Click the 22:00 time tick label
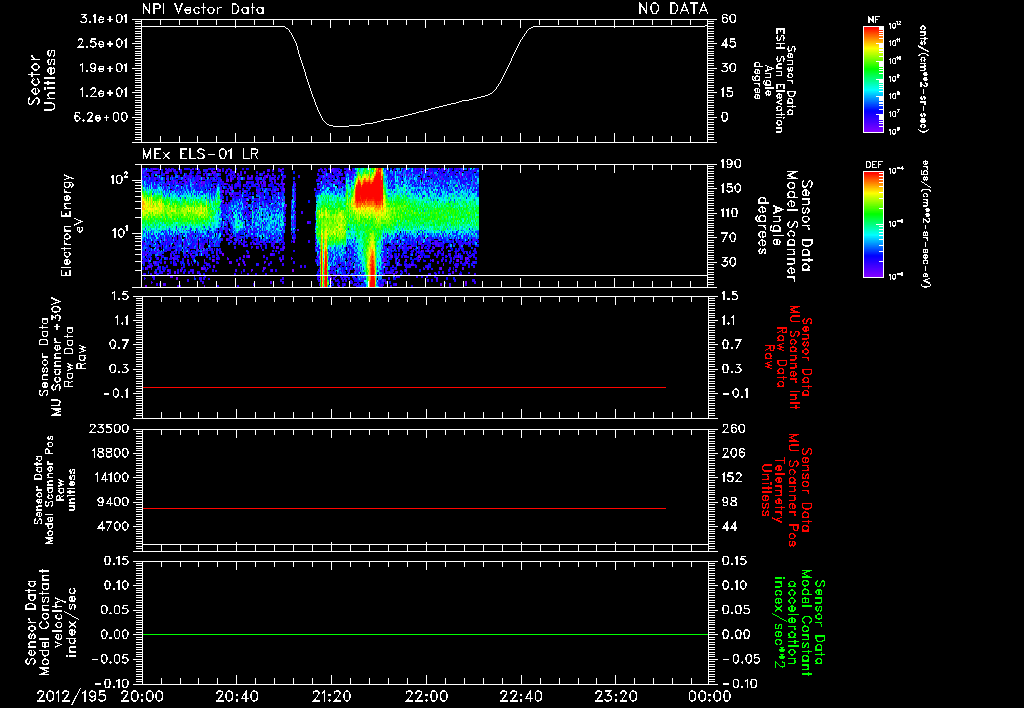 426,696
